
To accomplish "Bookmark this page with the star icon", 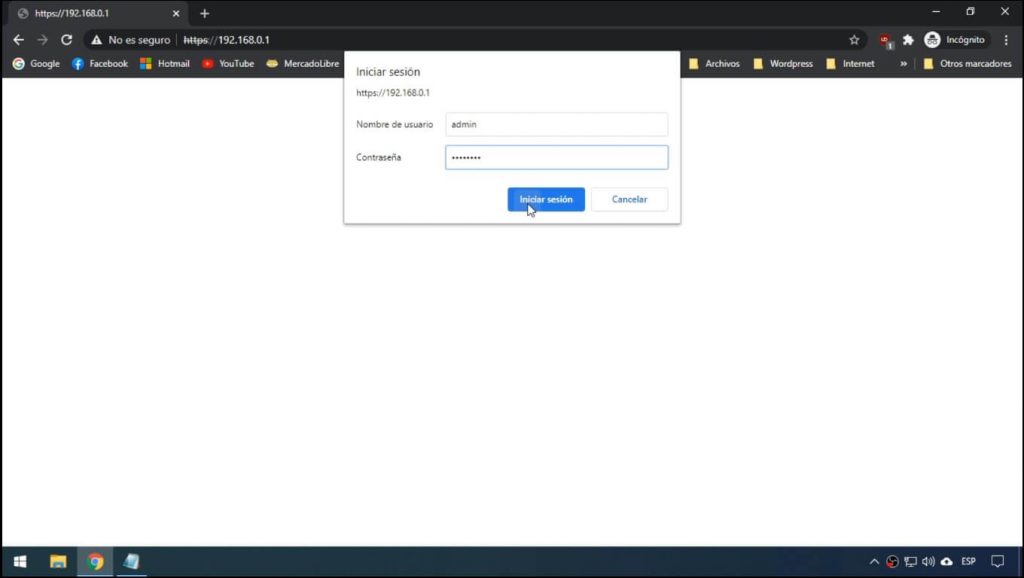I will coord(854,39).
